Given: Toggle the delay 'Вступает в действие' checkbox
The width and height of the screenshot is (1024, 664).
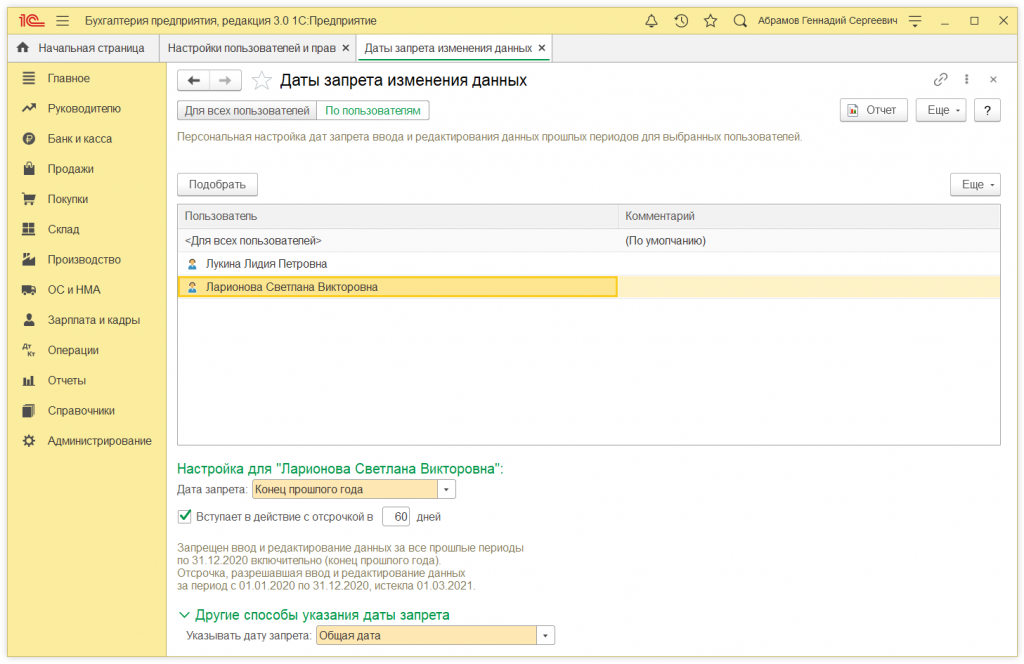Looking at the screenshot, I should 184,517.
